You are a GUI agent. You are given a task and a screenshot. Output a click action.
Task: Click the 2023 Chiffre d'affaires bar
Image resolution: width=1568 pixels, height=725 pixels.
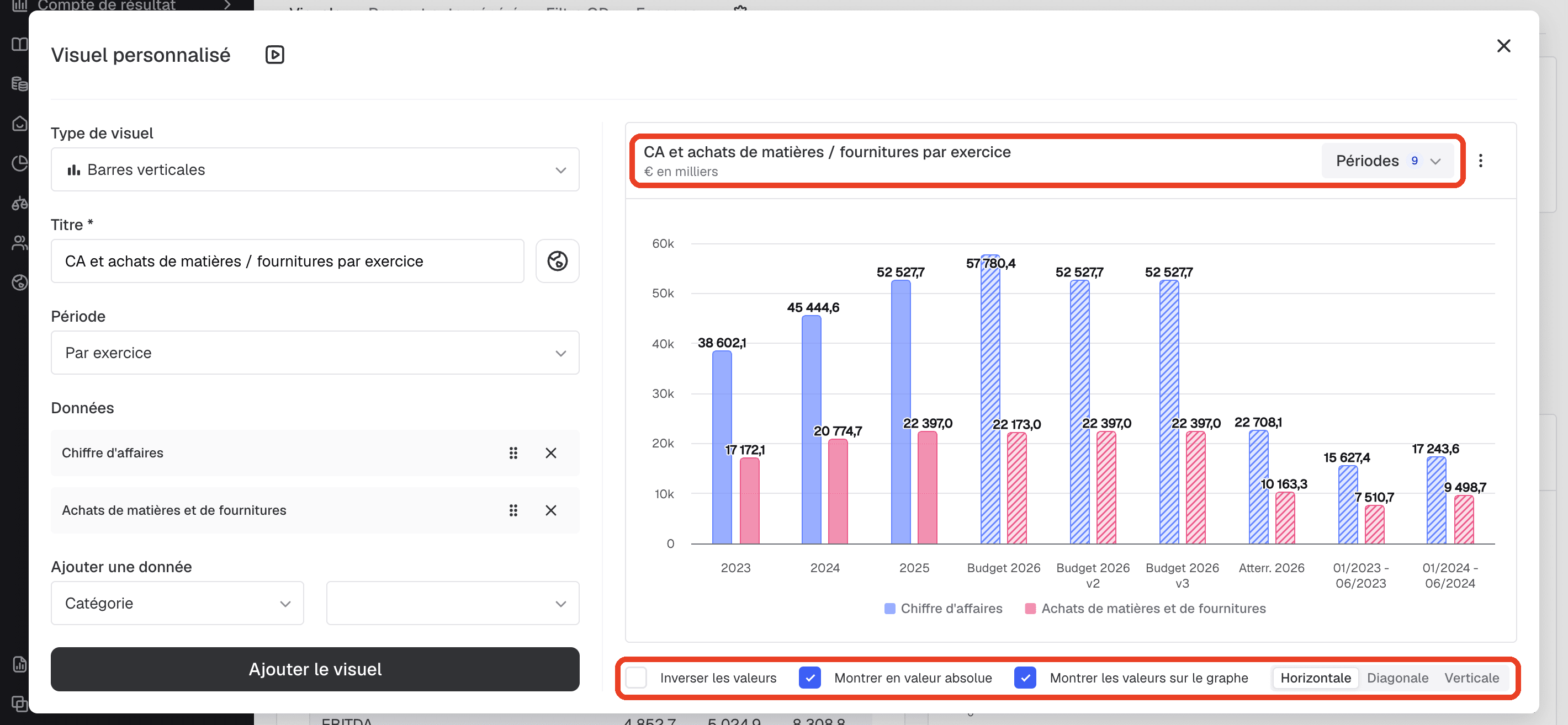point(722,447)
